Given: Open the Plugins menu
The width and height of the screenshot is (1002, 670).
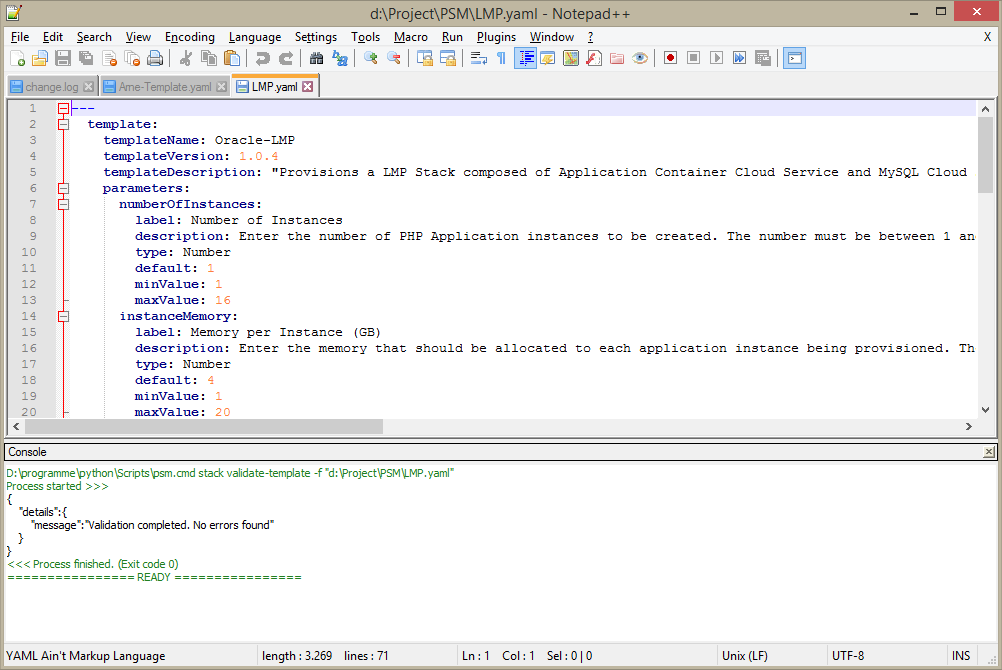Looking at the screenshot, I should coord(497,37).
